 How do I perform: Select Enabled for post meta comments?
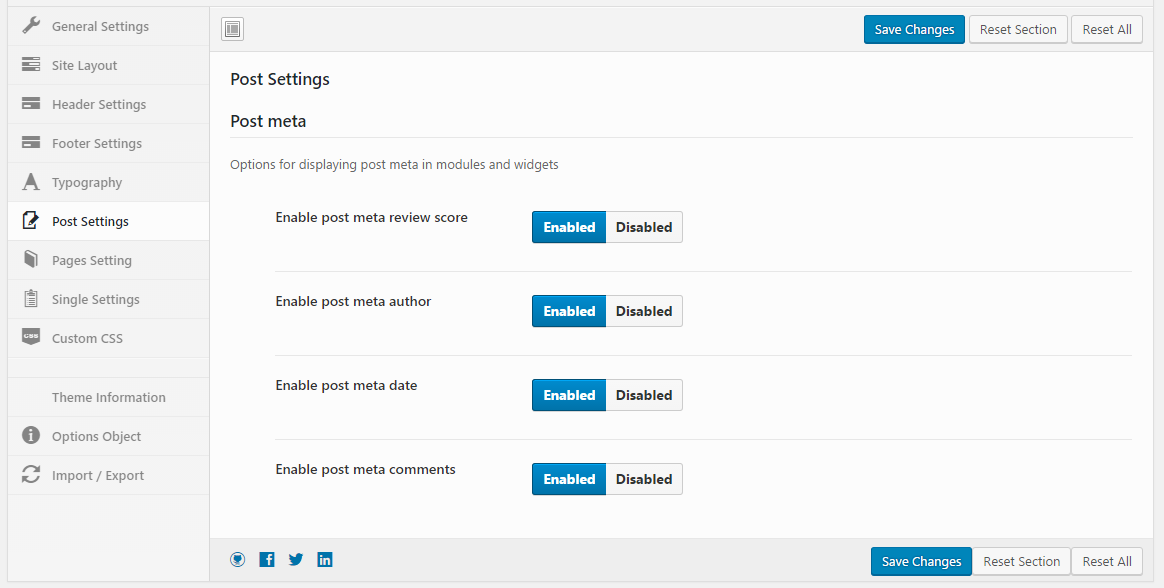[569, 479]
